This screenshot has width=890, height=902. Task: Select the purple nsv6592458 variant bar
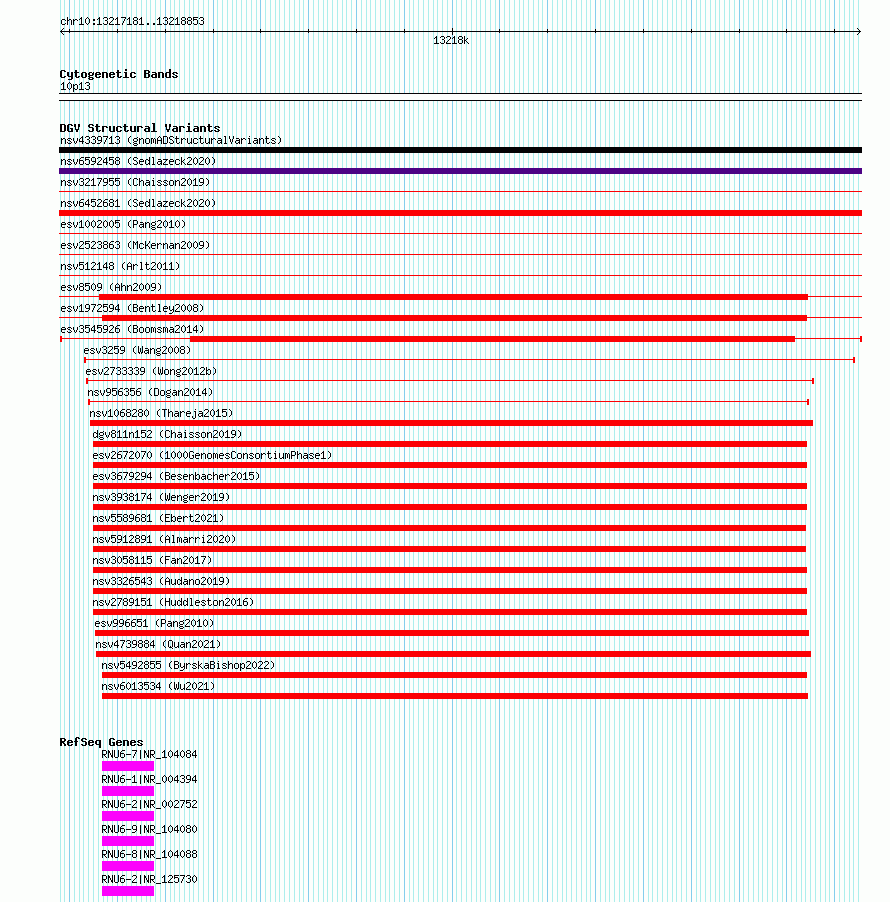coord(460,171)
